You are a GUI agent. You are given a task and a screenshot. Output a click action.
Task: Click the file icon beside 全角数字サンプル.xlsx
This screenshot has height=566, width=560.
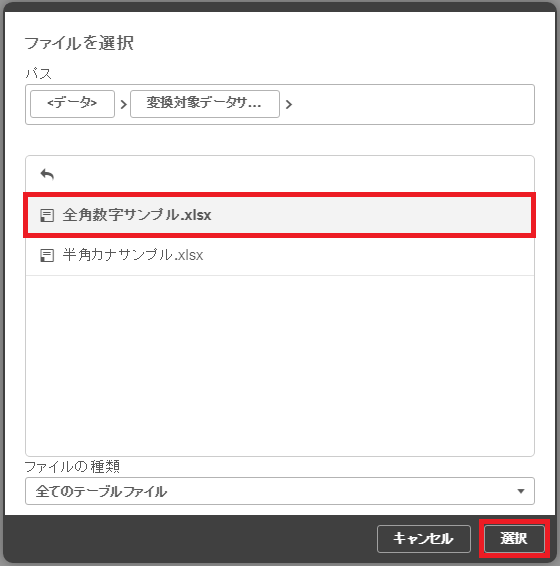click(47, 215)
